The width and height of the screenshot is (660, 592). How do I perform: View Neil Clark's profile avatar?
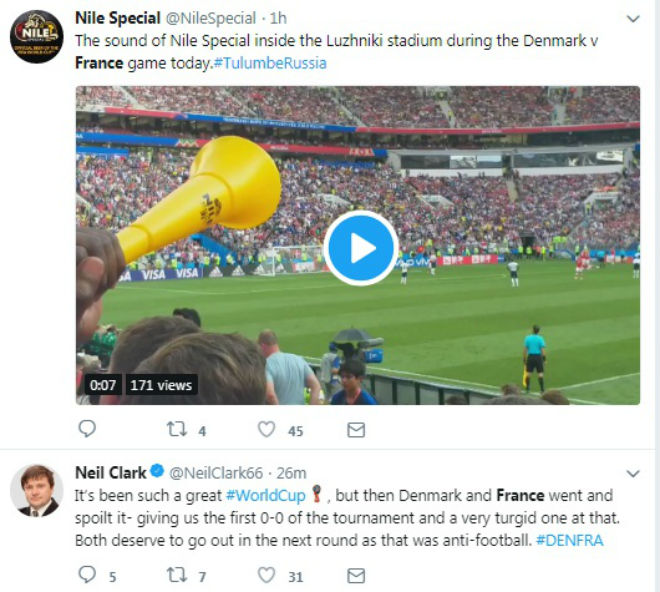point(37,490)
